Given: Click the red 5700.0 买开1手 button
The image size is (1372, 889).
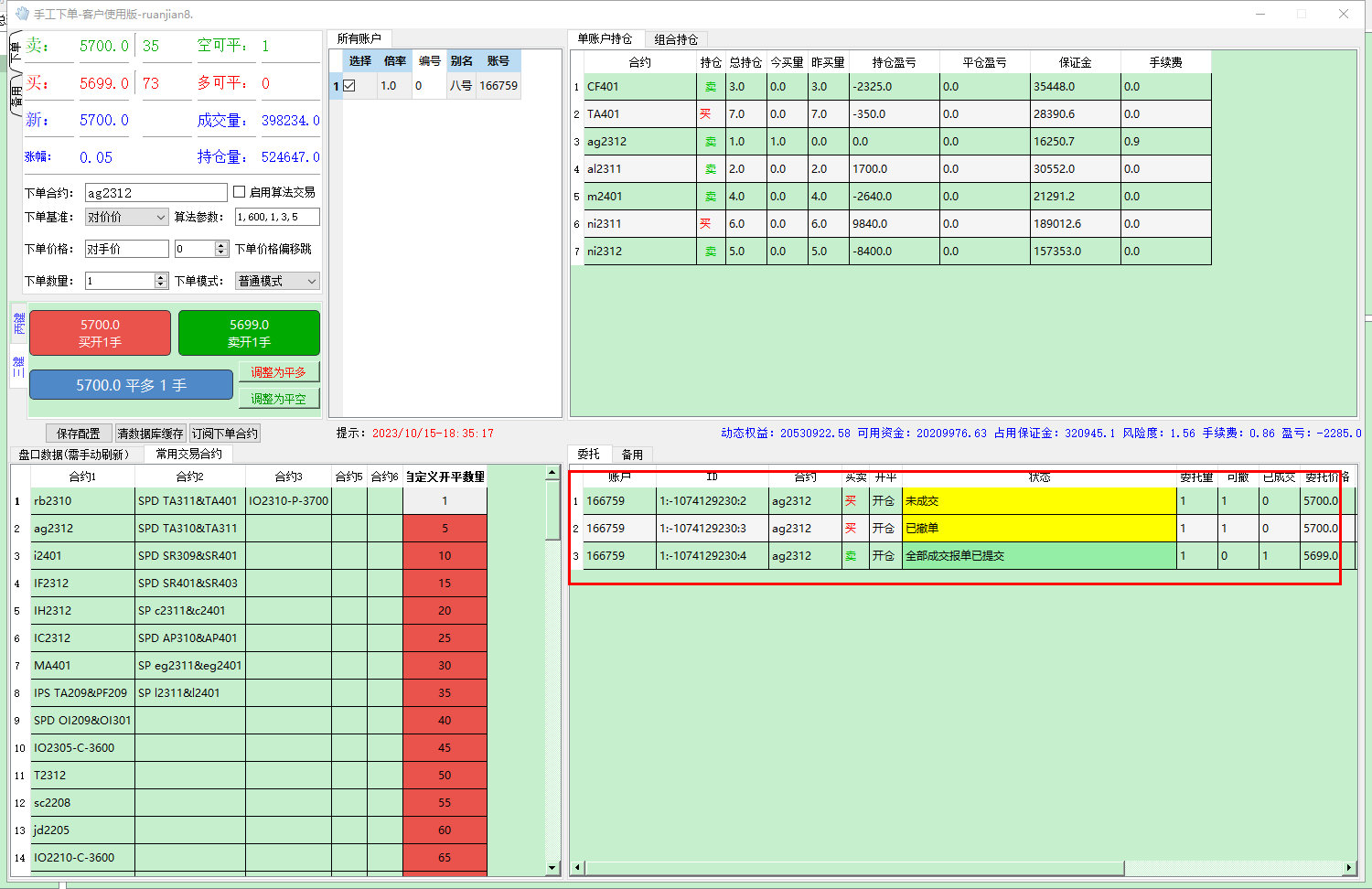Looking at the screenshot, I should (100, 333).
